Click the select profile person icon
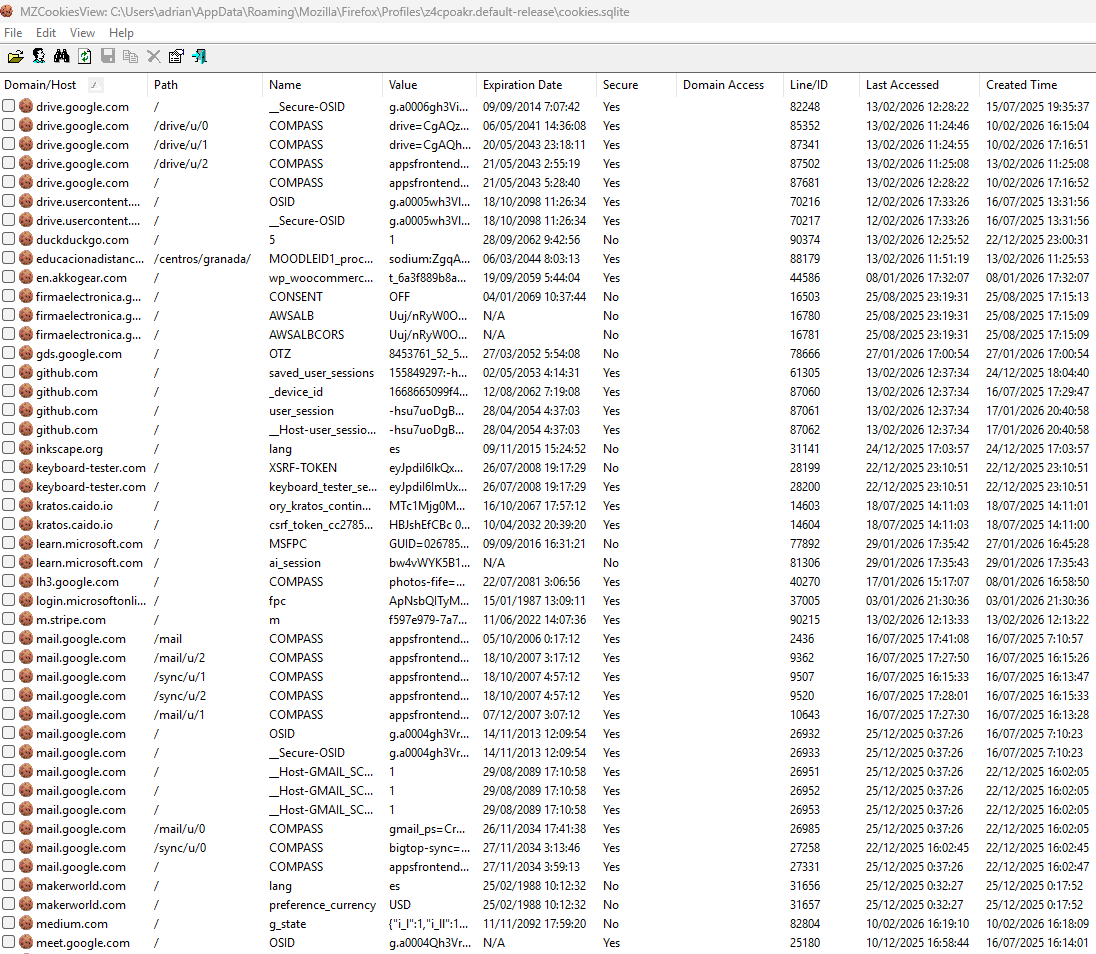This screenshot has width=1096, height=954. tap(39, 57)
